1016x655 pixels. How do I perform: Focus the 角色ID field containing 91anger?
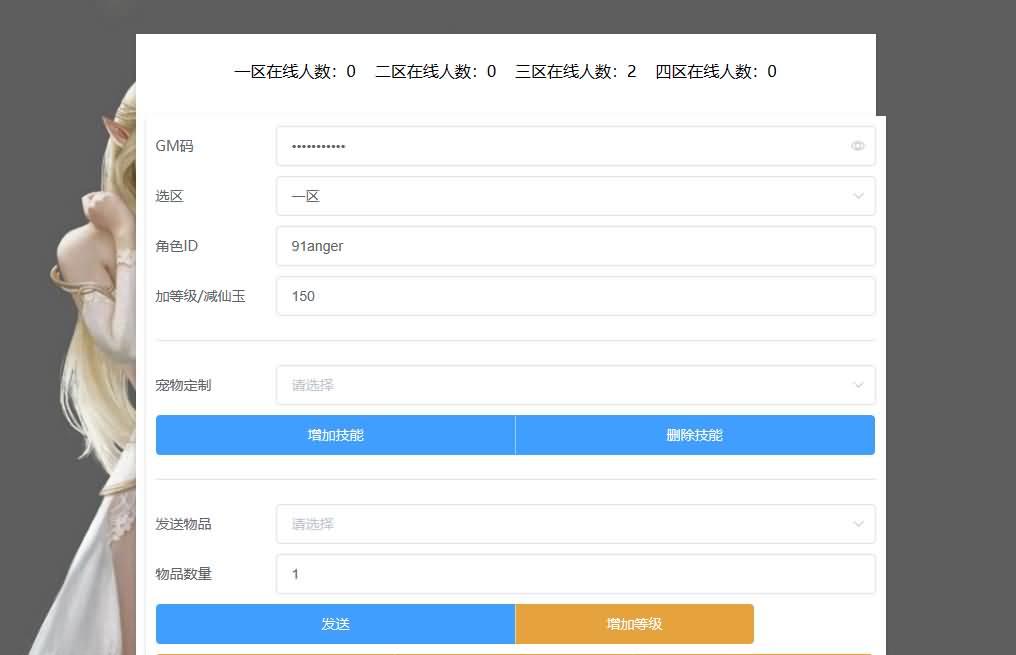(x=575, y=246)
